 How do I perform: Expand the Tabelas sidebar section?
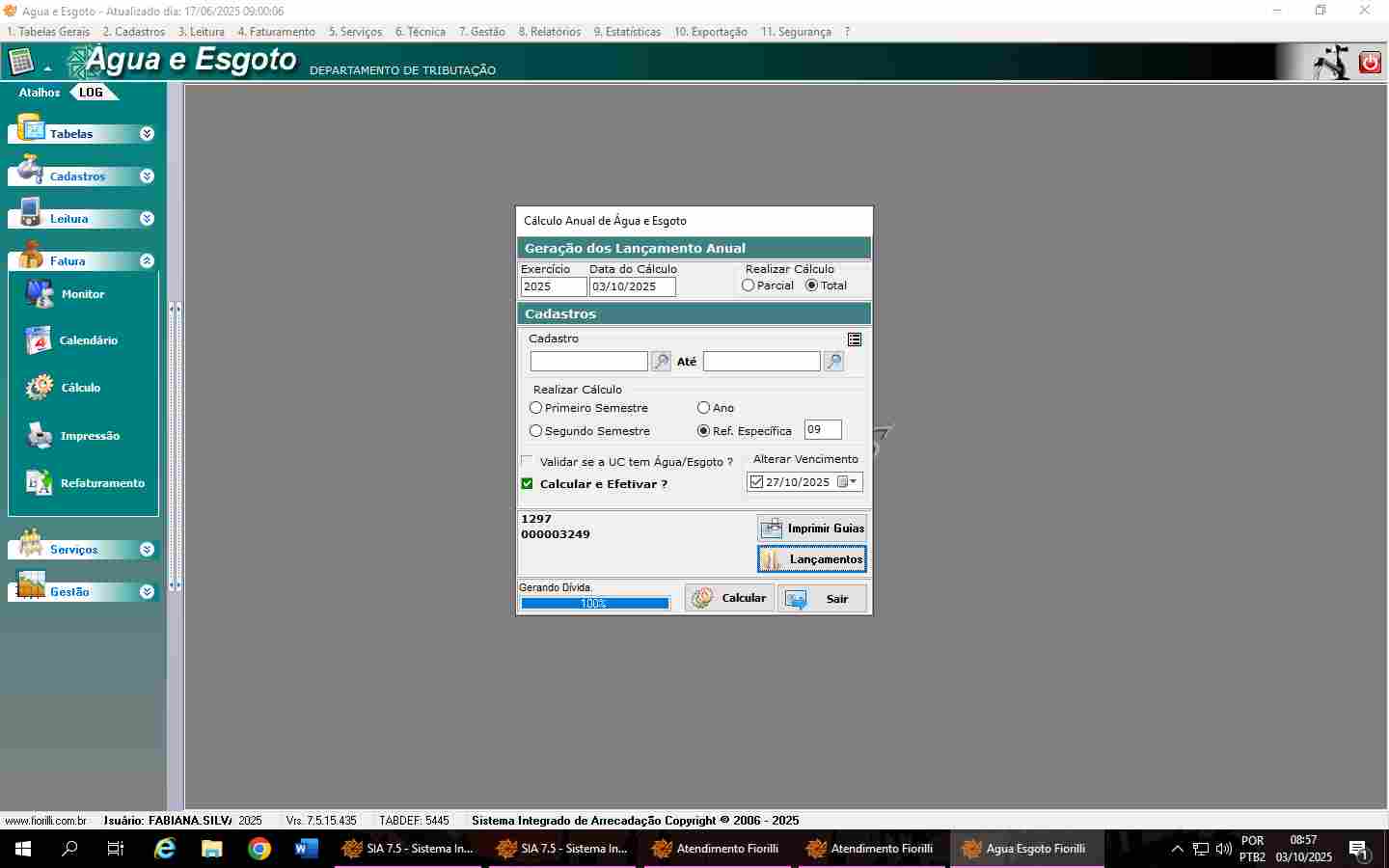click(x=147, y=134)
